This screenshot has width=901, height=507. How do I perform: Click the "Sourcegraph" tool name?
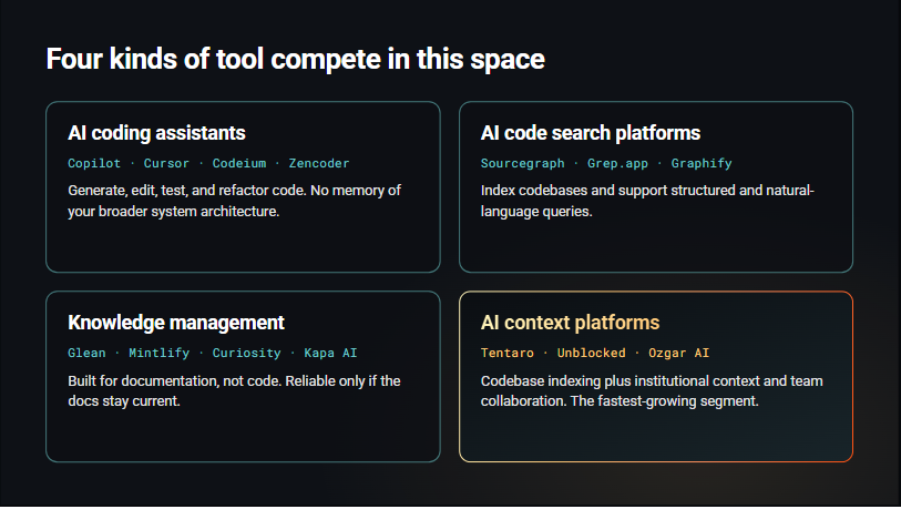click(x=523, y=163)
